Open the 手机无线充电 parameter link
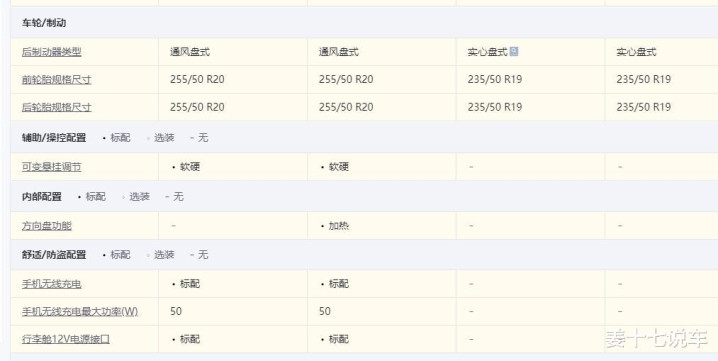The height and width of the screenshot is (361, 718). point(52,284)
